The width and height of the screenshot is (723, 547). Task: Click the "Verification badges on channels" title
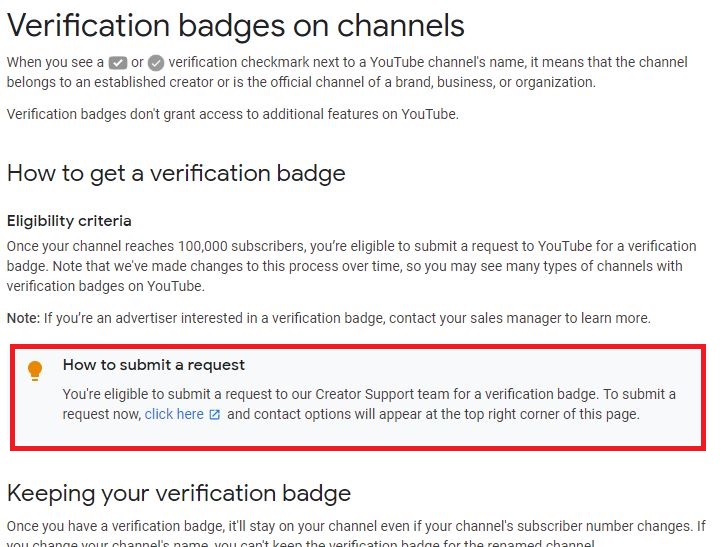(236, 24)
